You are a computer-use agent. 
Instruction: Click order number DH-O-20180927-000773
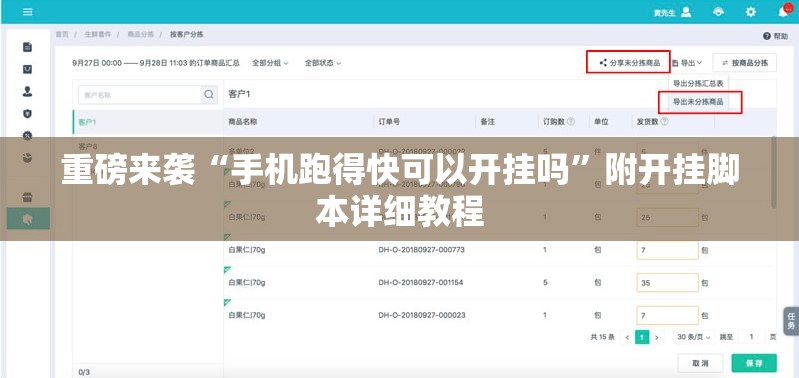pos(421,250)
